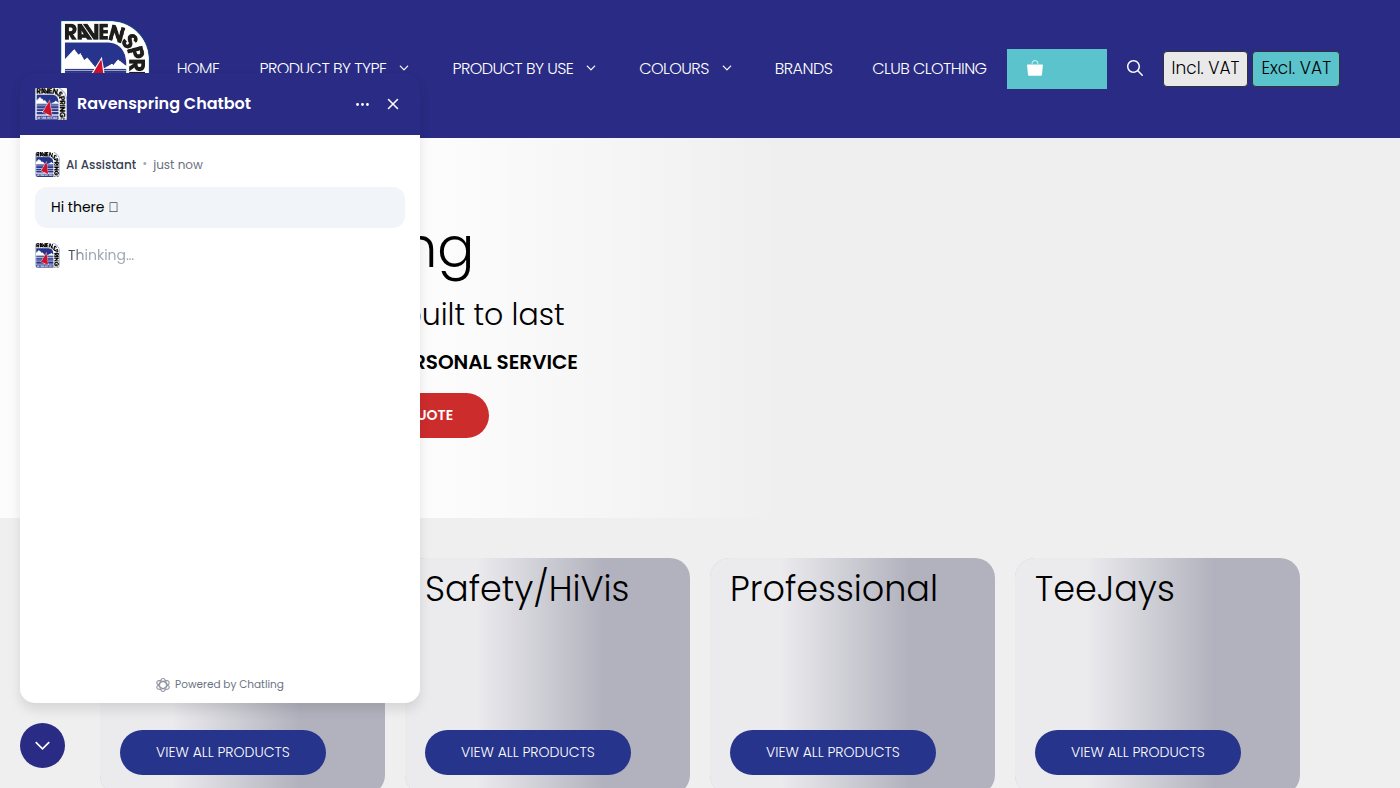The height and width of the screenshot is (788, 1400).
Task: Click the Professional card heading
Action: 834,589
